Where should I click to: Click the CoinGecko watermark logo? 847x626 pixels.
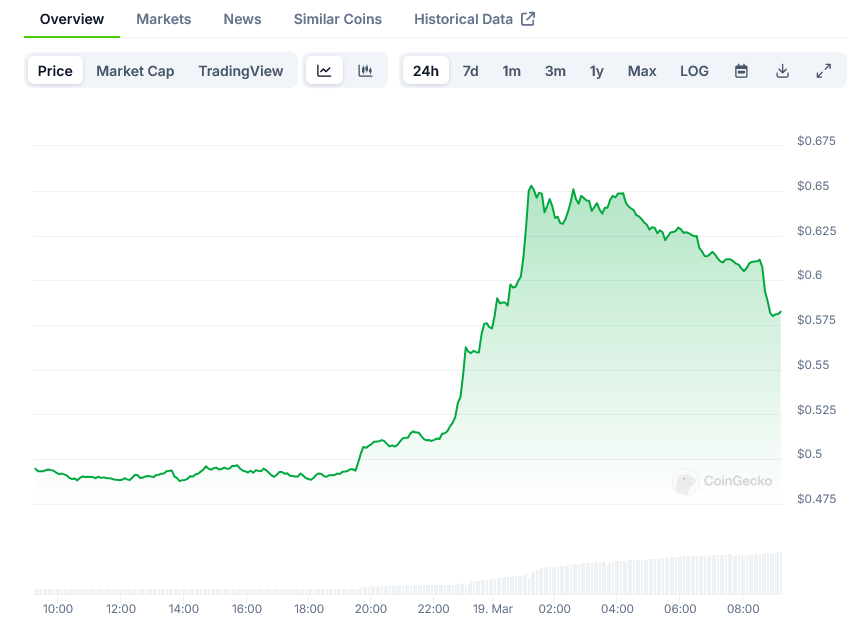pos(686,482)
